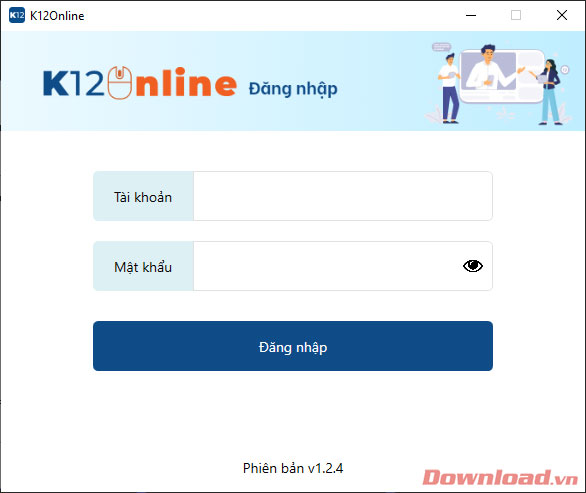Click the disabled maximize window button
The image size is (586, 493).
516,15
